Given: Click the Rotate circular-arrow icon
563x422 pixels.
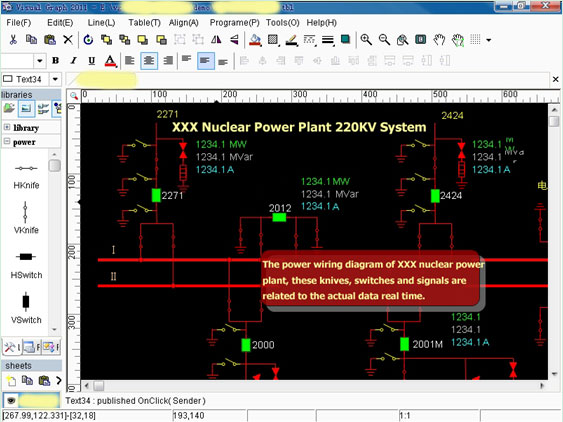Looking at the screenshot, I should pos(88,40).
